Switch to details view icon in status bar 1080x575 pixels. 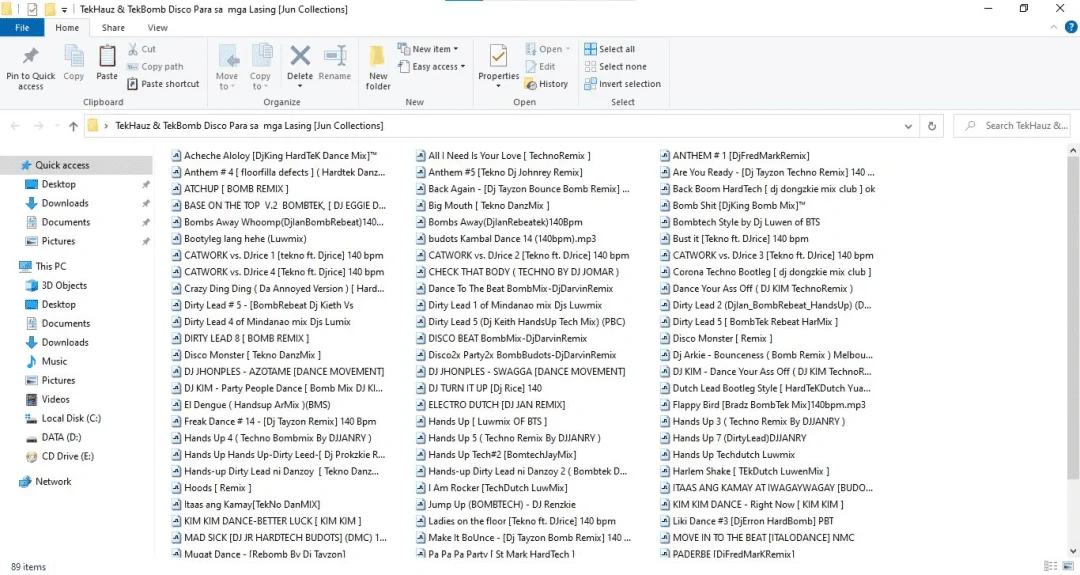point(1050,566)
